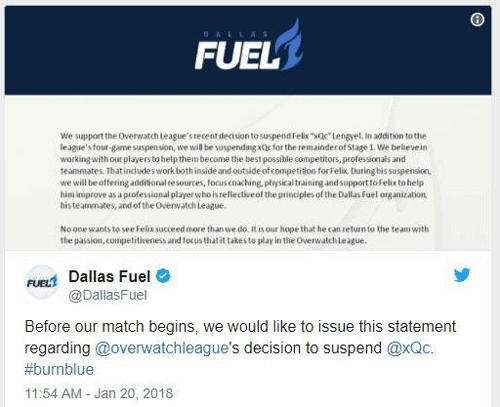Click the statement paragraph starting We support
Screen dimensions: 500x407
246,171
